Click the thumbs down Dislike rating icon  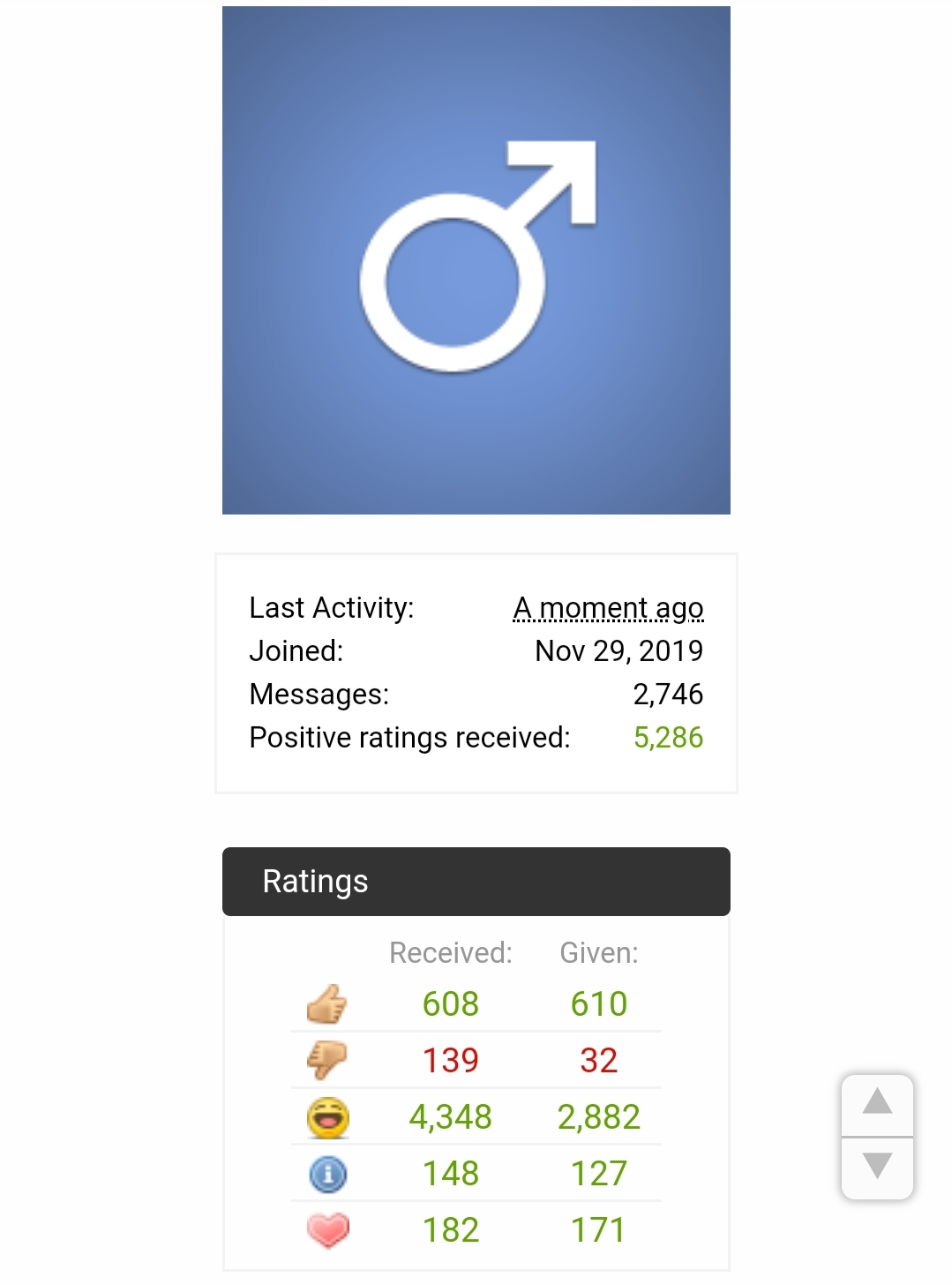click(x=327, y=1060)
